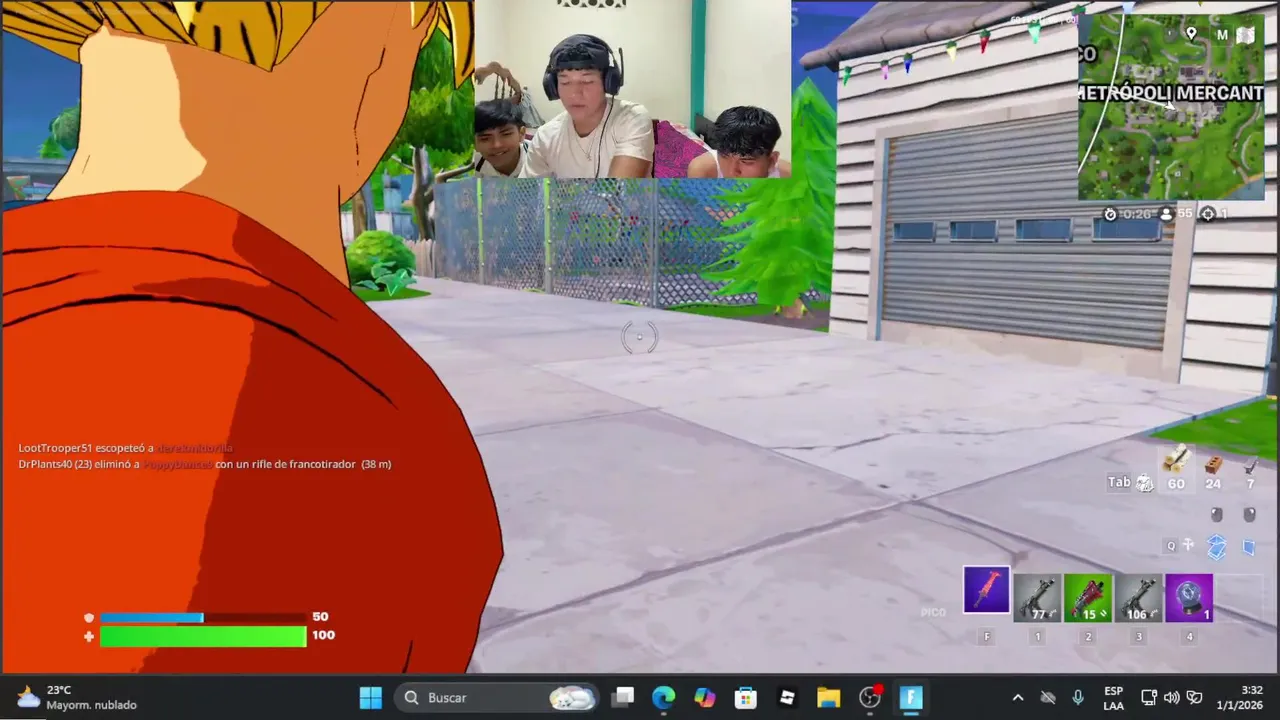Click the eliminations crosshair icon showing 1
The height and width of the screenshot is (720, 1280).
(1207, 214)
